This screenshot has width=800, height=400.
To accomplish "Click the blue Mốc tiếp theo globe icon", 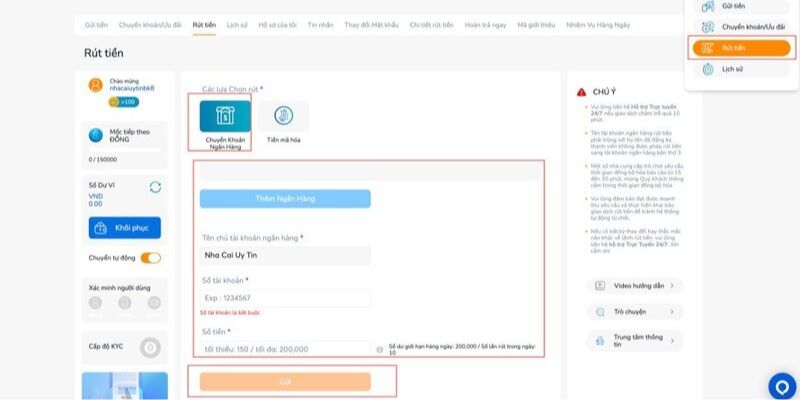I will coord(95,135).
